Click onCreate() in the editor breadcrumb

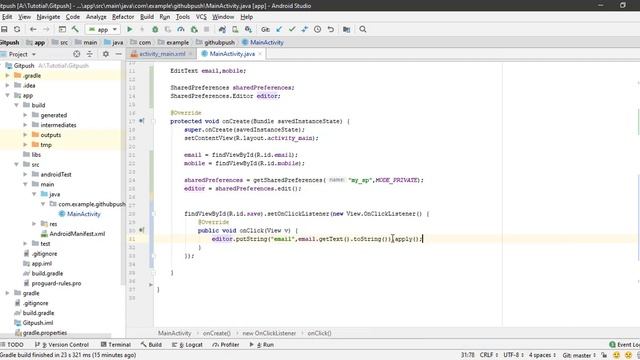pyautogui.click(x=217, y=333)
